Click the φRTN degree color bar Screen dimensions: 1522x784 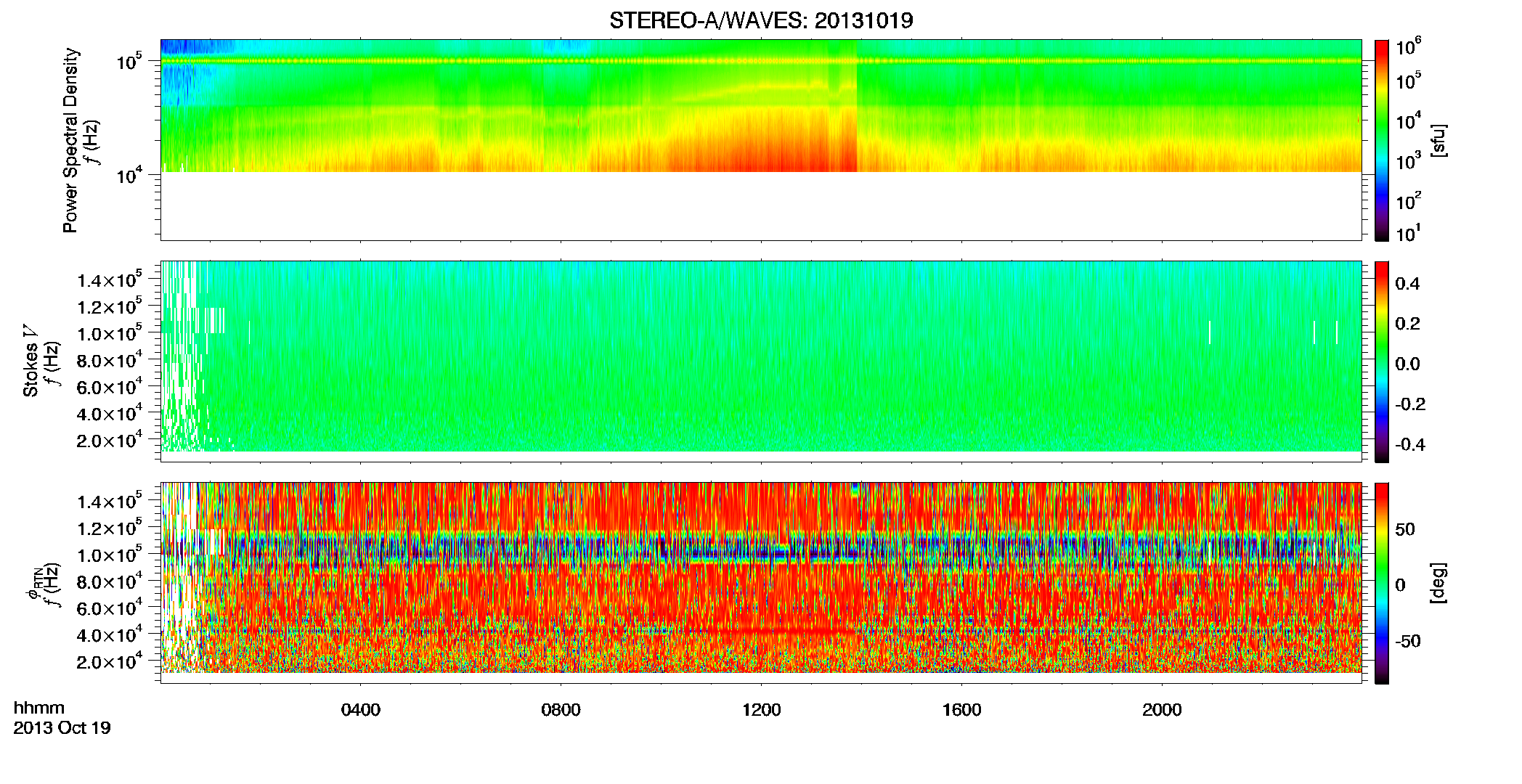pyautogui.click(x=1382, y=583)
